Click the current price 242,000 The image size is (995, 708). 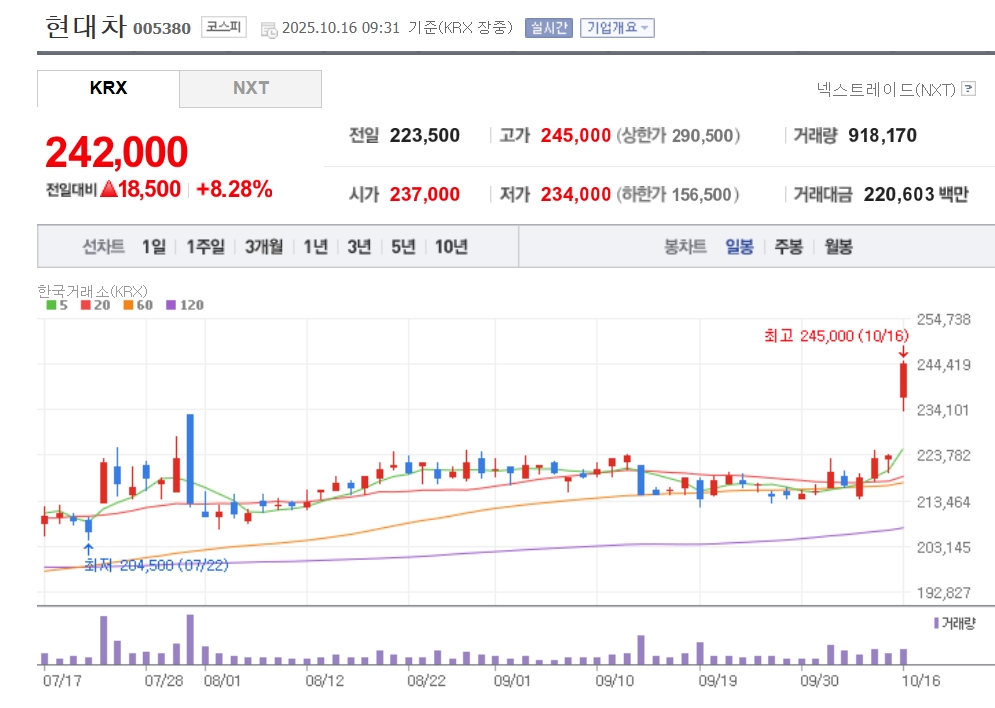(x=117, y=152)
